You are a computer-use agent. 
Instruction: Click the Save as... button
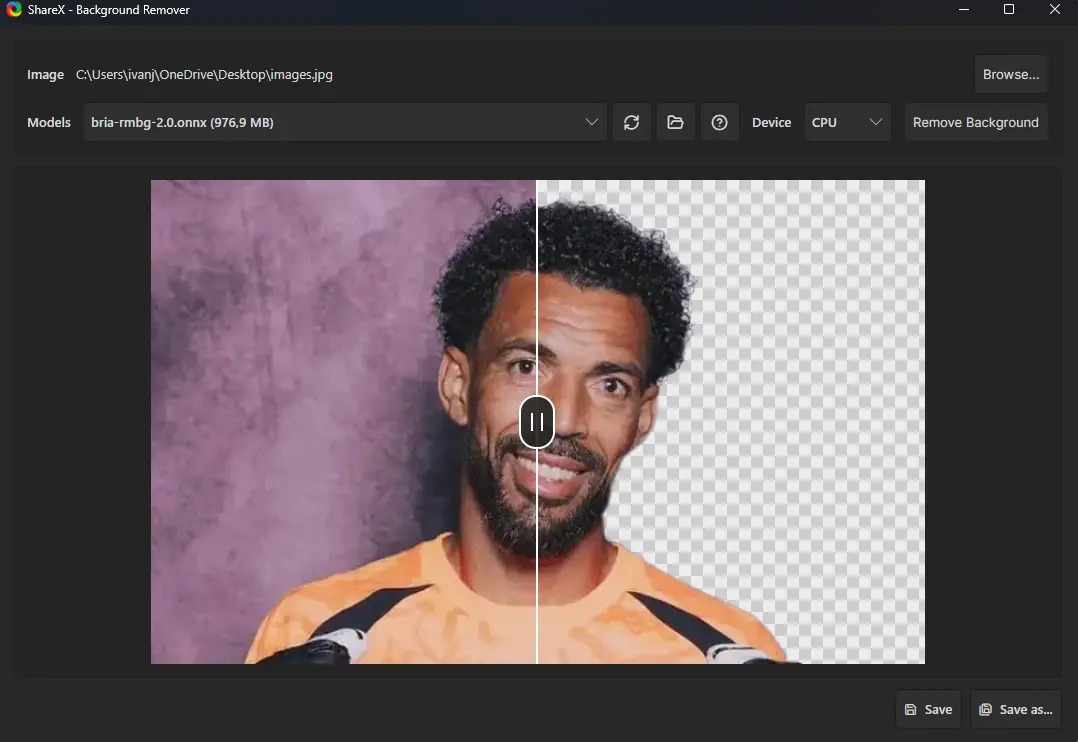(x=1015, y=709)
